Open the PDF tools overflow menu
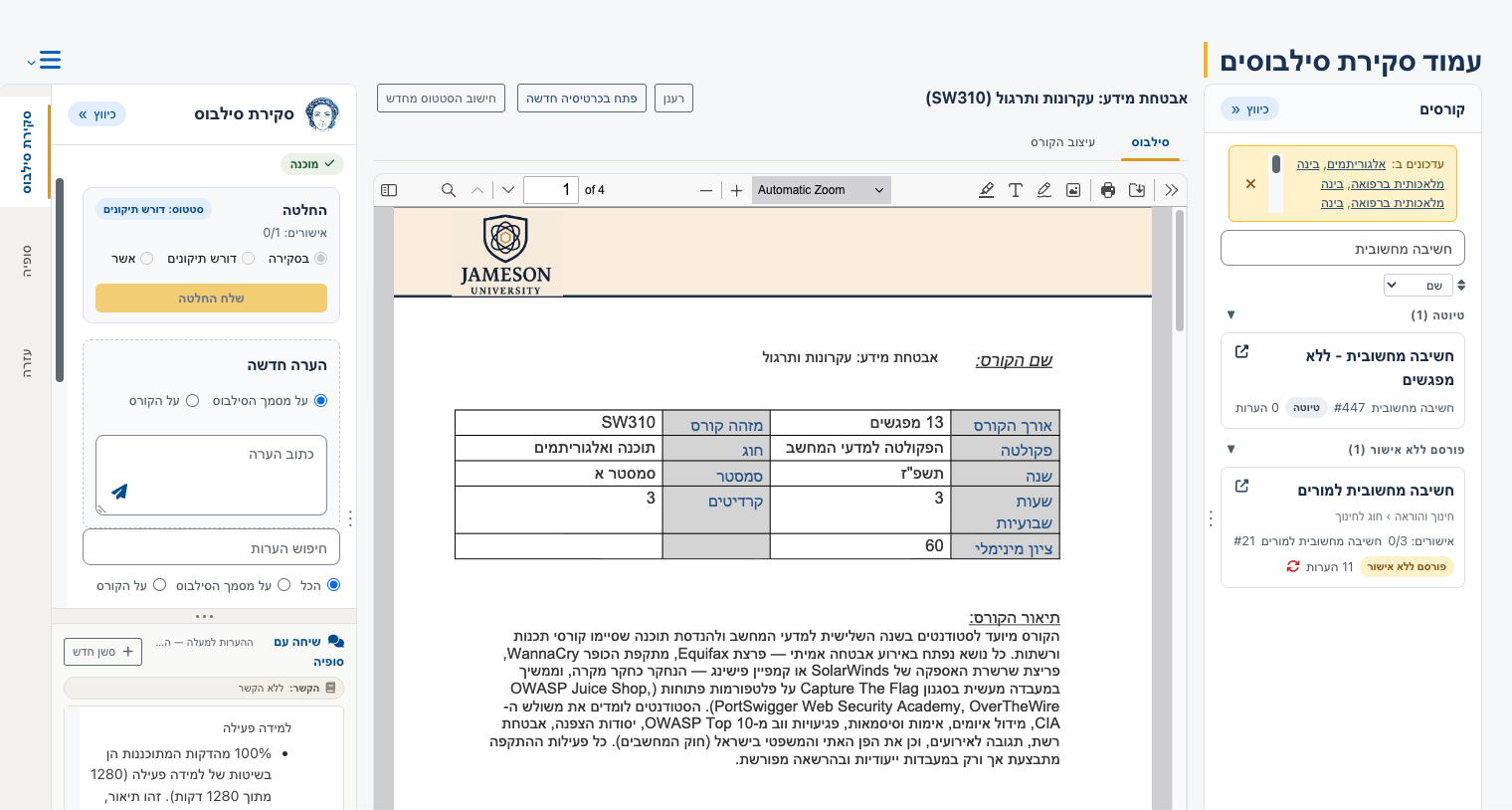 [x=1171, y=190]
